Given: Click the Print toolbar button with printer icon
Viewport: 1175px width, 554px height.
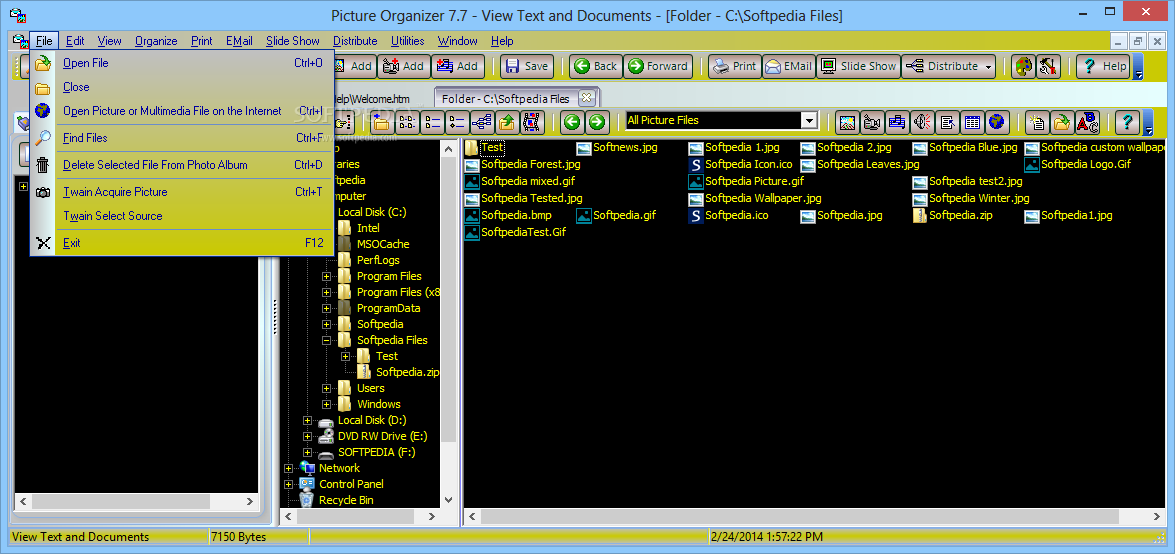Looking at the screenshot, I should 735,66.
